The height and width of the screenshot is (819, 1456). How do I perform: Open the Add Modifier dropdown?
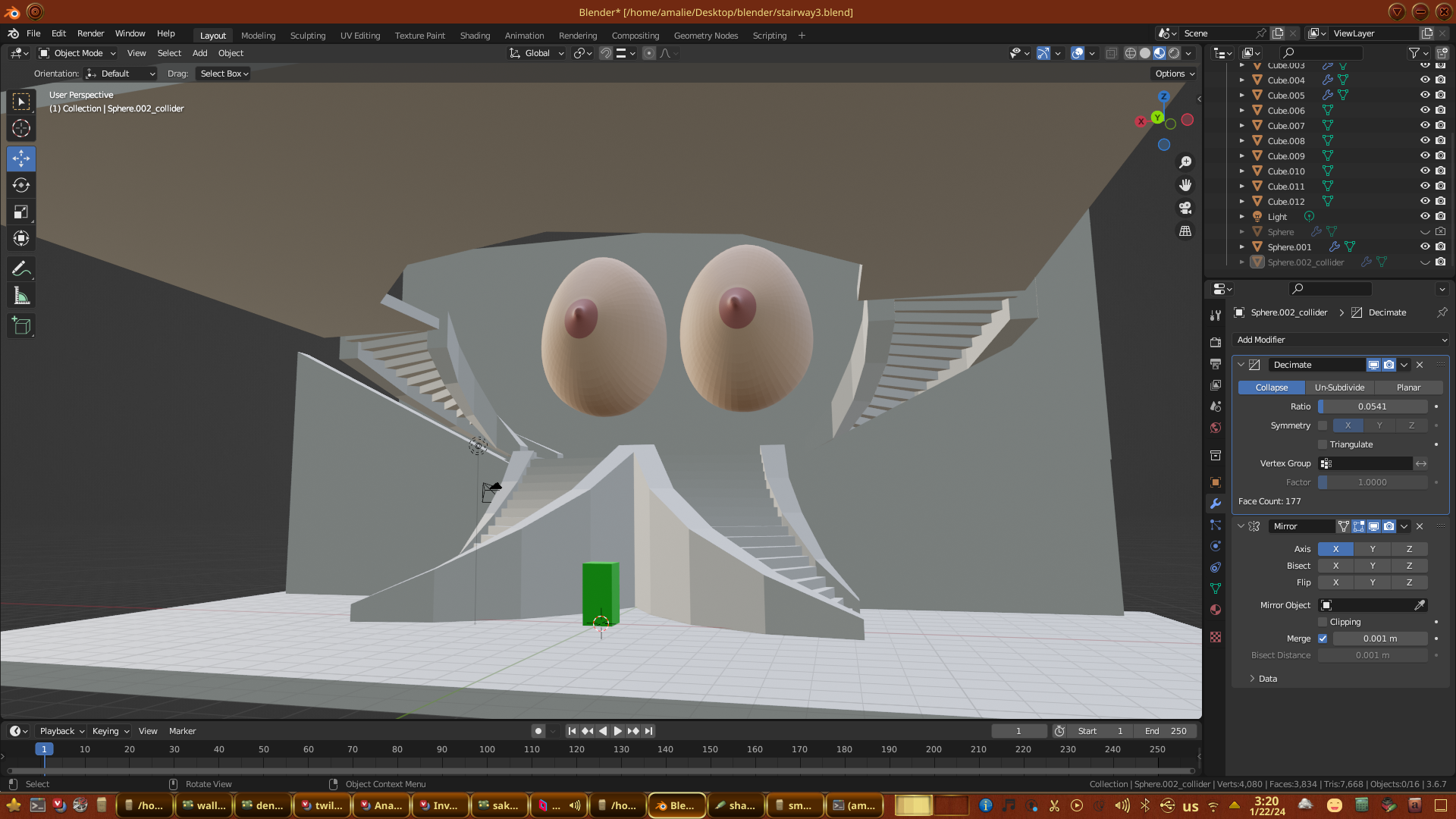(1340, 340)
